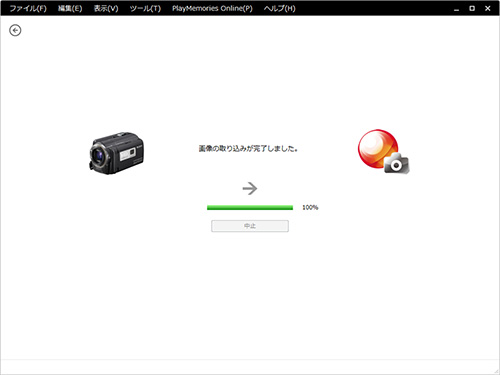The width and height of the screenshot is (500, 375).
Task: Open the ツール(T) menu
Action: point(145,8)
